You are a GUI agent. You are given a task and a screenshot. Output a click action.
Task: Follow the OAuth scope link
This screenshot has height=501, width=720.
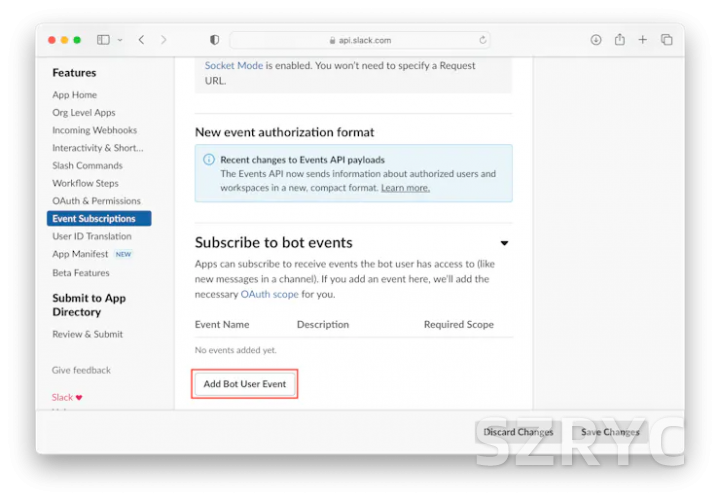(x=268, y=294)
